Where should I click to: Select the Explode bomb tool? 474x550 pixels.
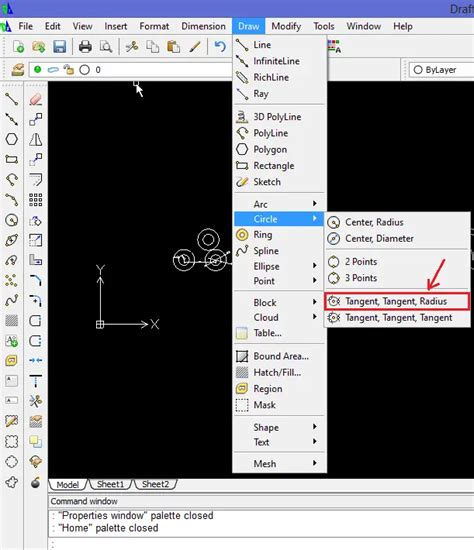click(x=35, y=482)
